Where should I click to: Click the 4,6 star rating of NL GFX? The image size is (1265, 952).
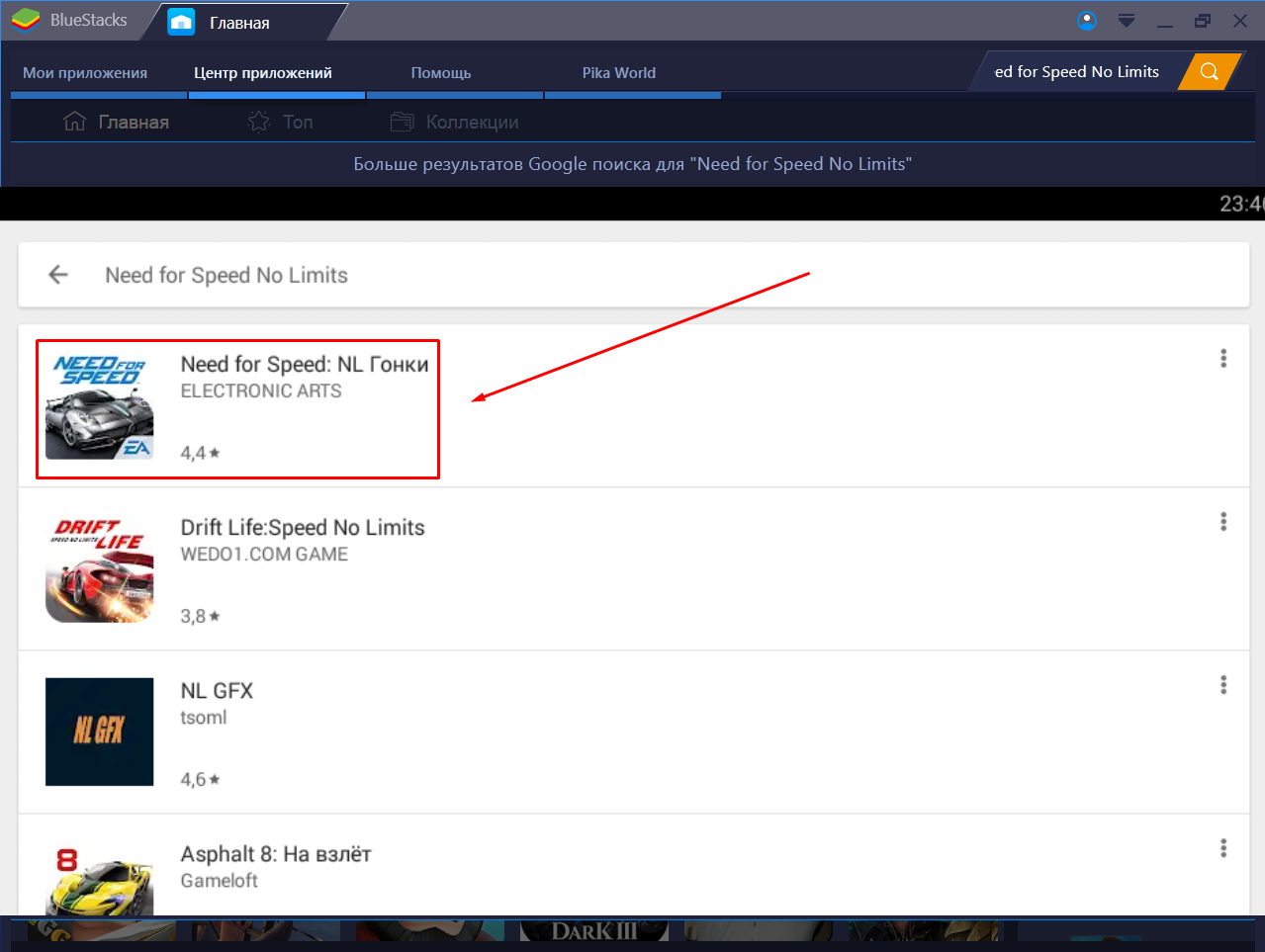[200, 779]
